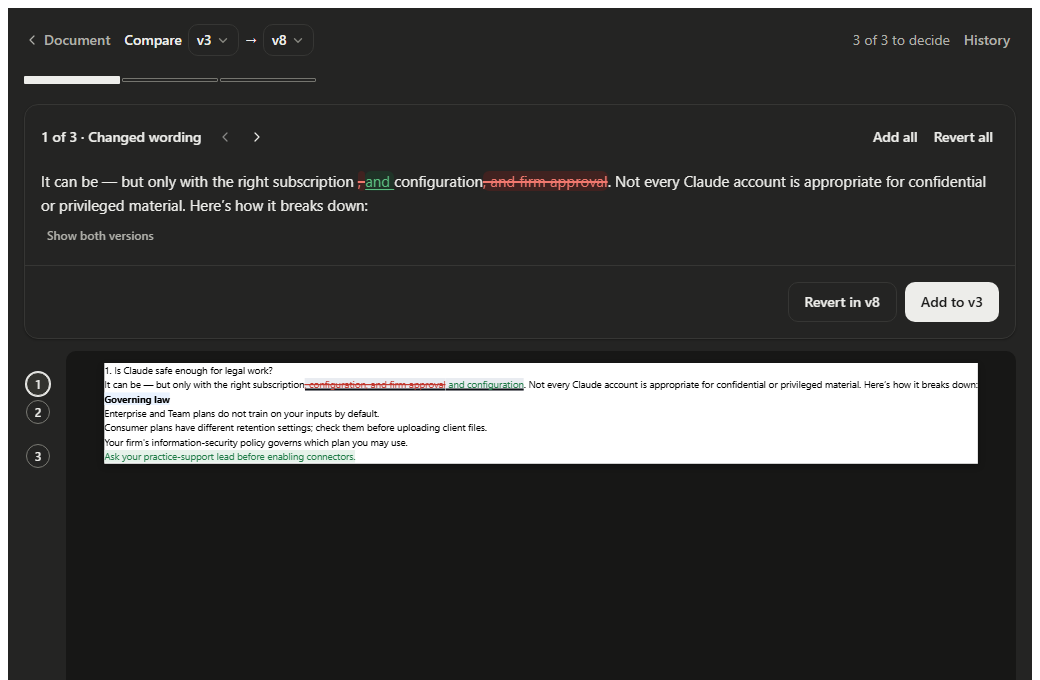This screenshot has width=1040, height=680.
Task: Click the struck-through 'and firm approval' text
Action: pyautogui.click(x=546, y=182)
